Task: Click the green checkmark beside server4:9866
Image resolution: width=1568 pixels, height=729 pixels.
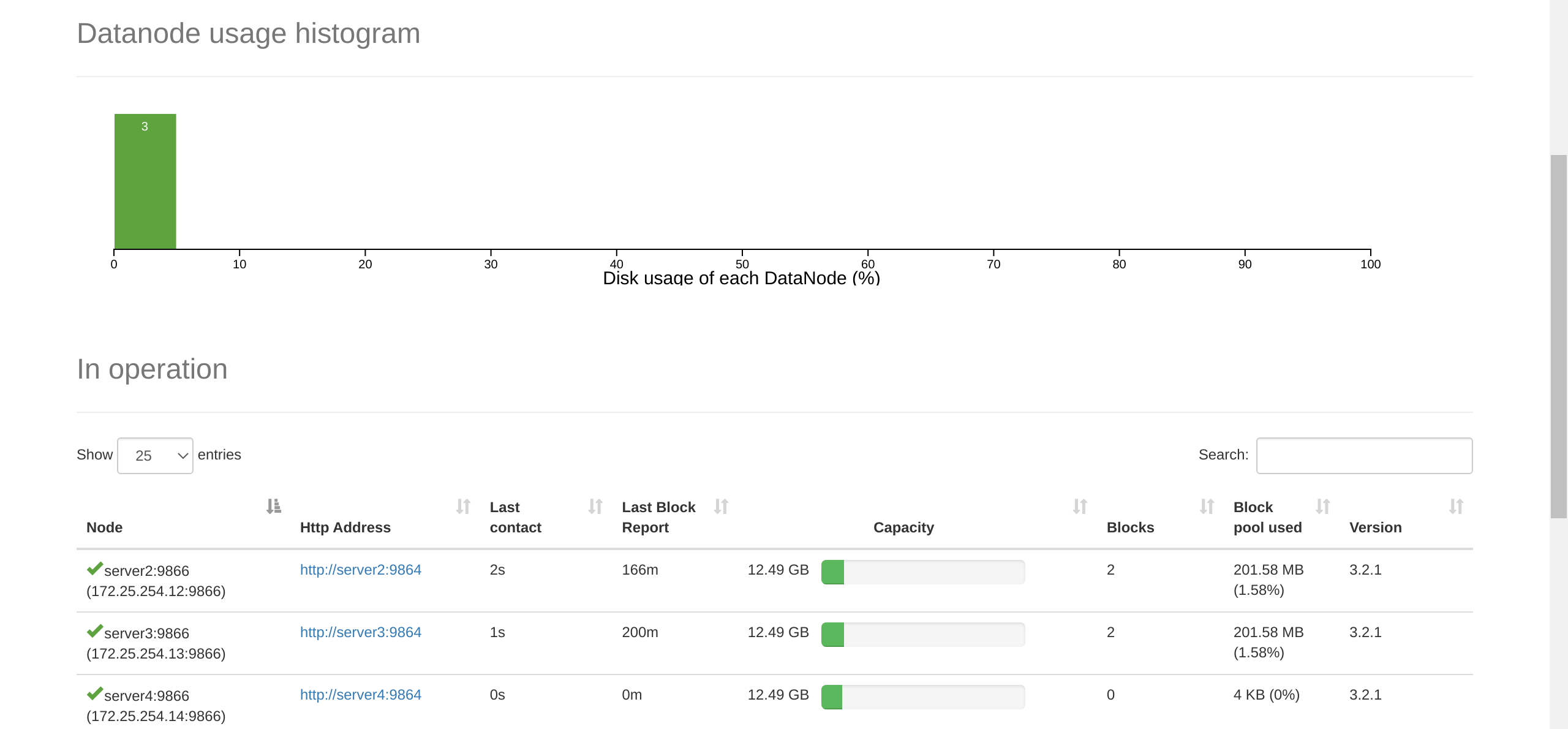Action: 95,693
